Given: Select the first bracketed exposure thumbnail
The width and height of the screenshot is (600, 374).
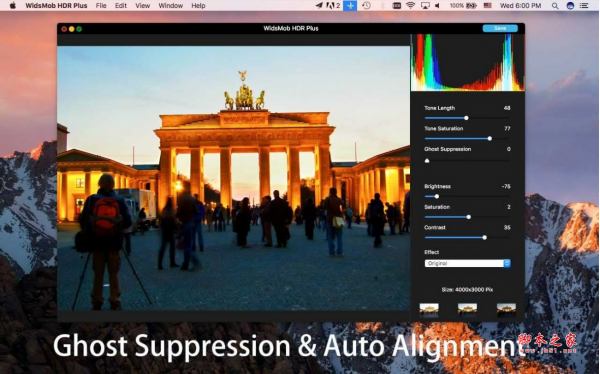Looking at the screenshot, I should point(429,310).
